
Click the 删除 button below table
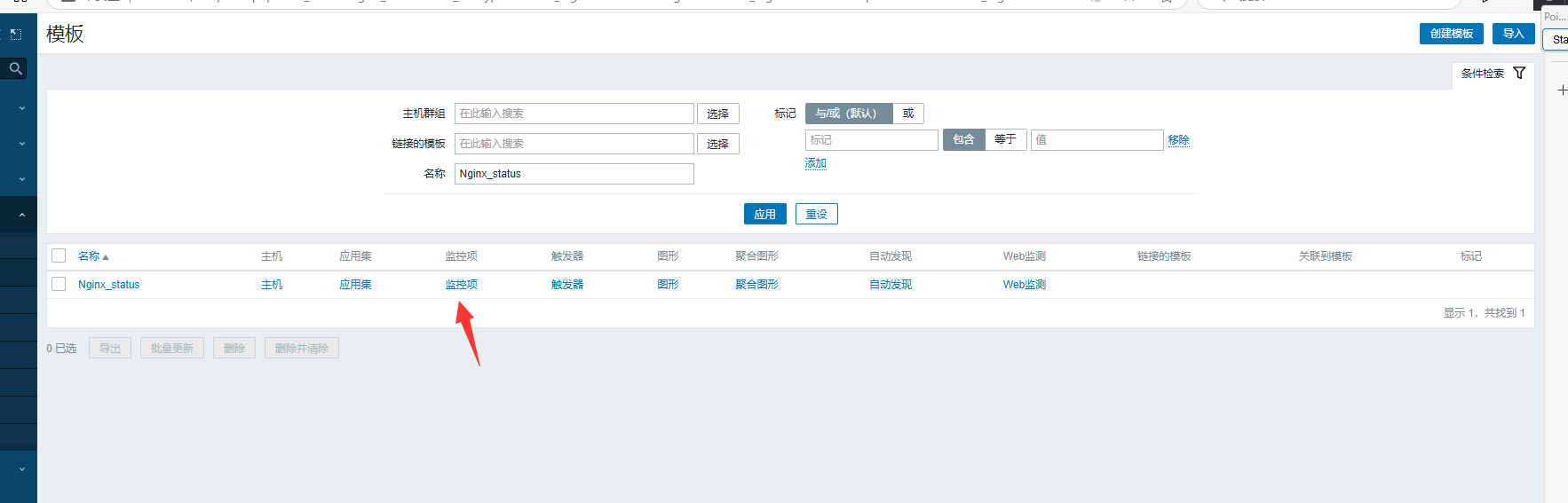(234, 348)
